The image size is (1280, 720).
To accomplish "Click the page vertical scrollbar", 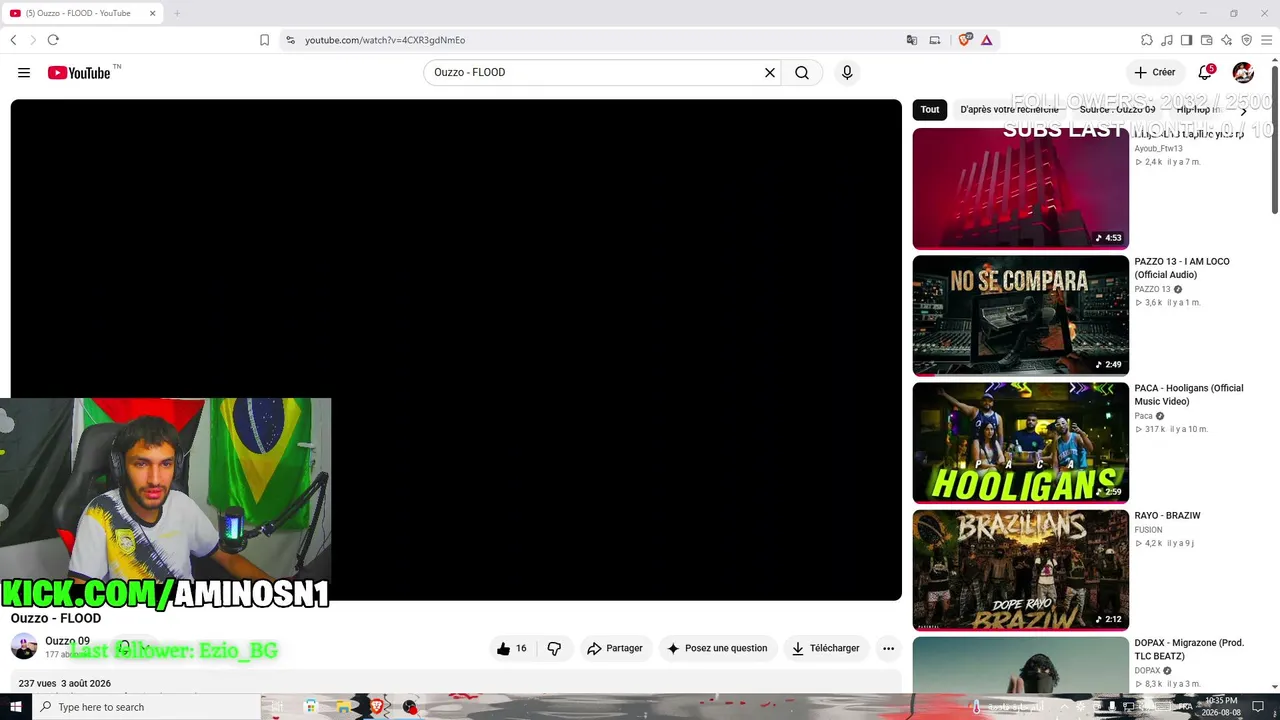I will click(1275, 140).
